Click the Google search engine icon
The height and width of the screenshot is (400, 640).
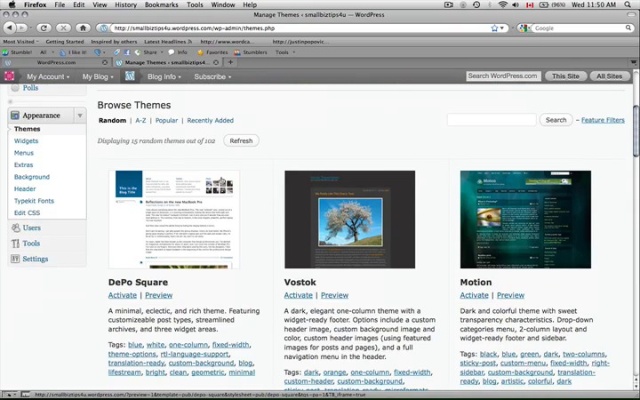point(524,28)
